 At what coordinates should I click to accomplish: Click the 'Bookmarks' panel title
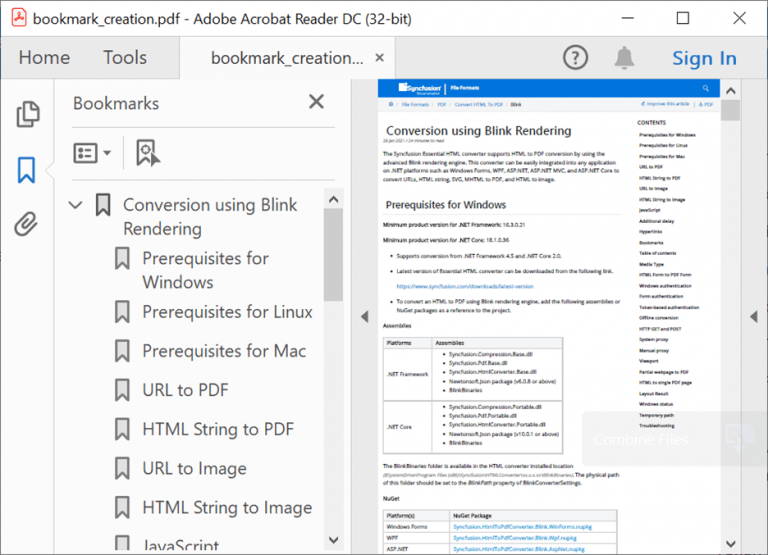pos(116,103)
